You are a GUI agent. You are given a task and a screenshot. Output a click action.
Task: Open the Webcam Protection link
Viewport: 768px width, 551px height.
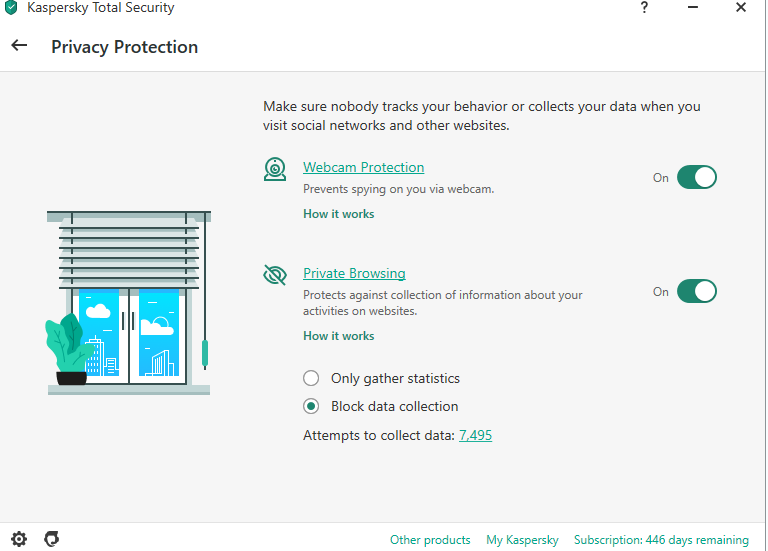click(x=363, y=167)
